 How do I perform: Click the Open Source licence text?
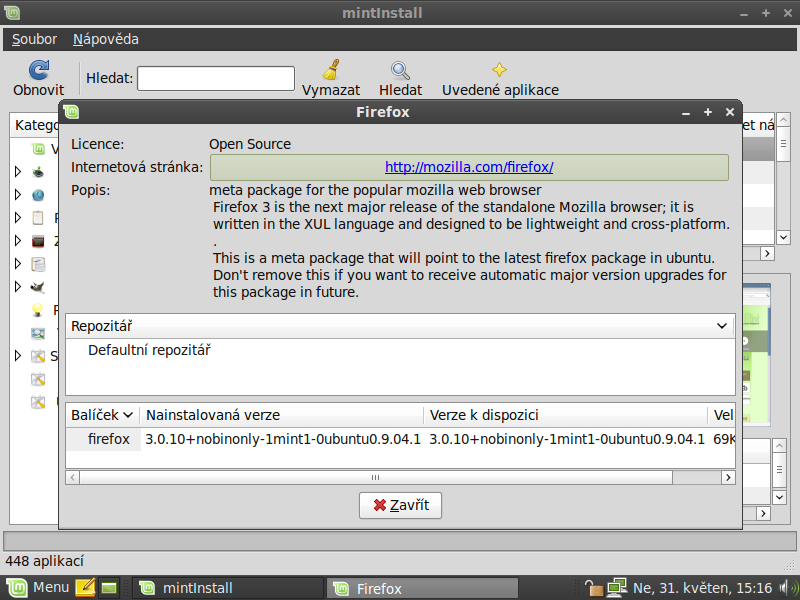tap(250, 144)
